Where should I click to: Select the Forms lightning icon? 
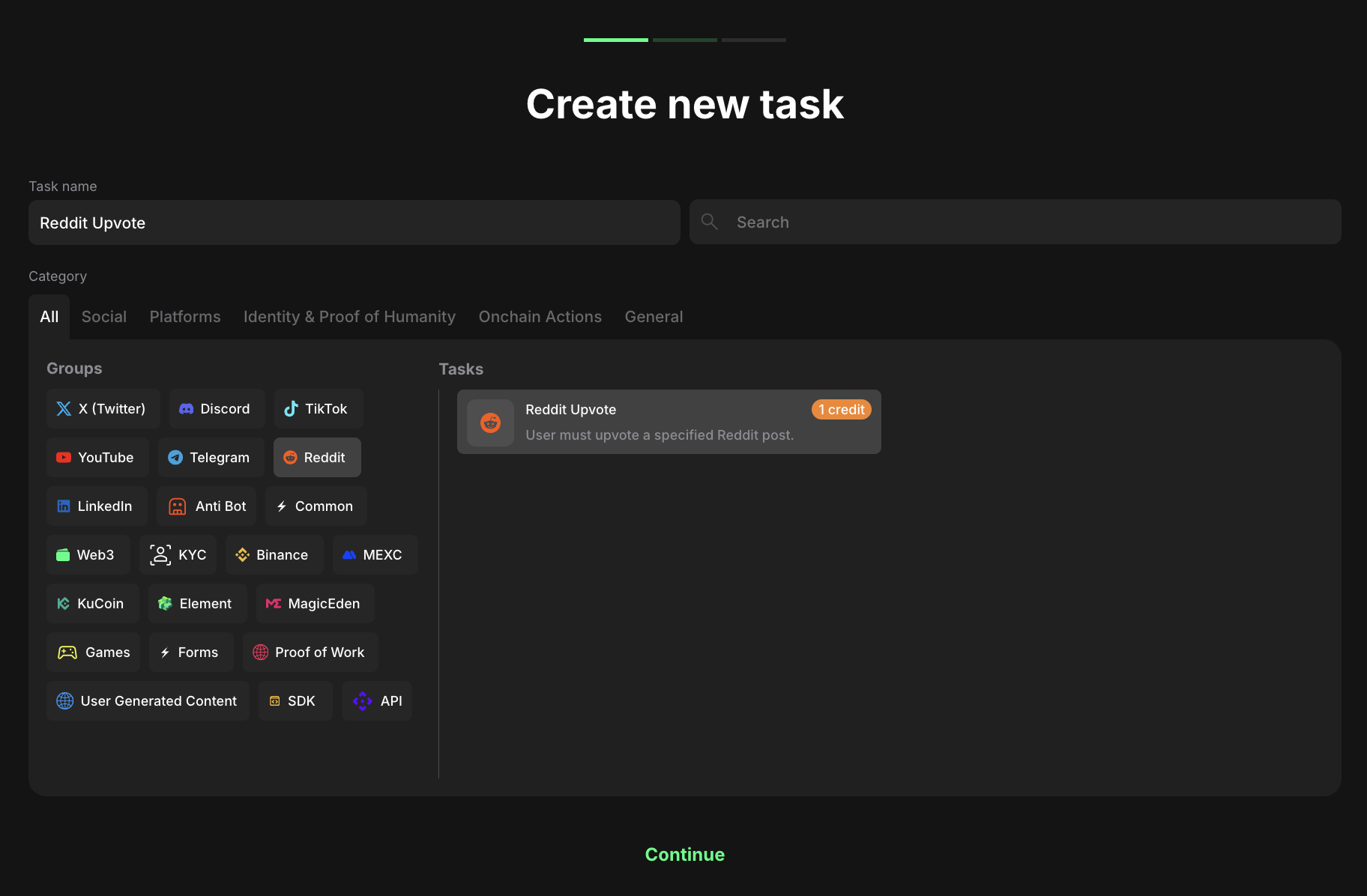(165, 653)
